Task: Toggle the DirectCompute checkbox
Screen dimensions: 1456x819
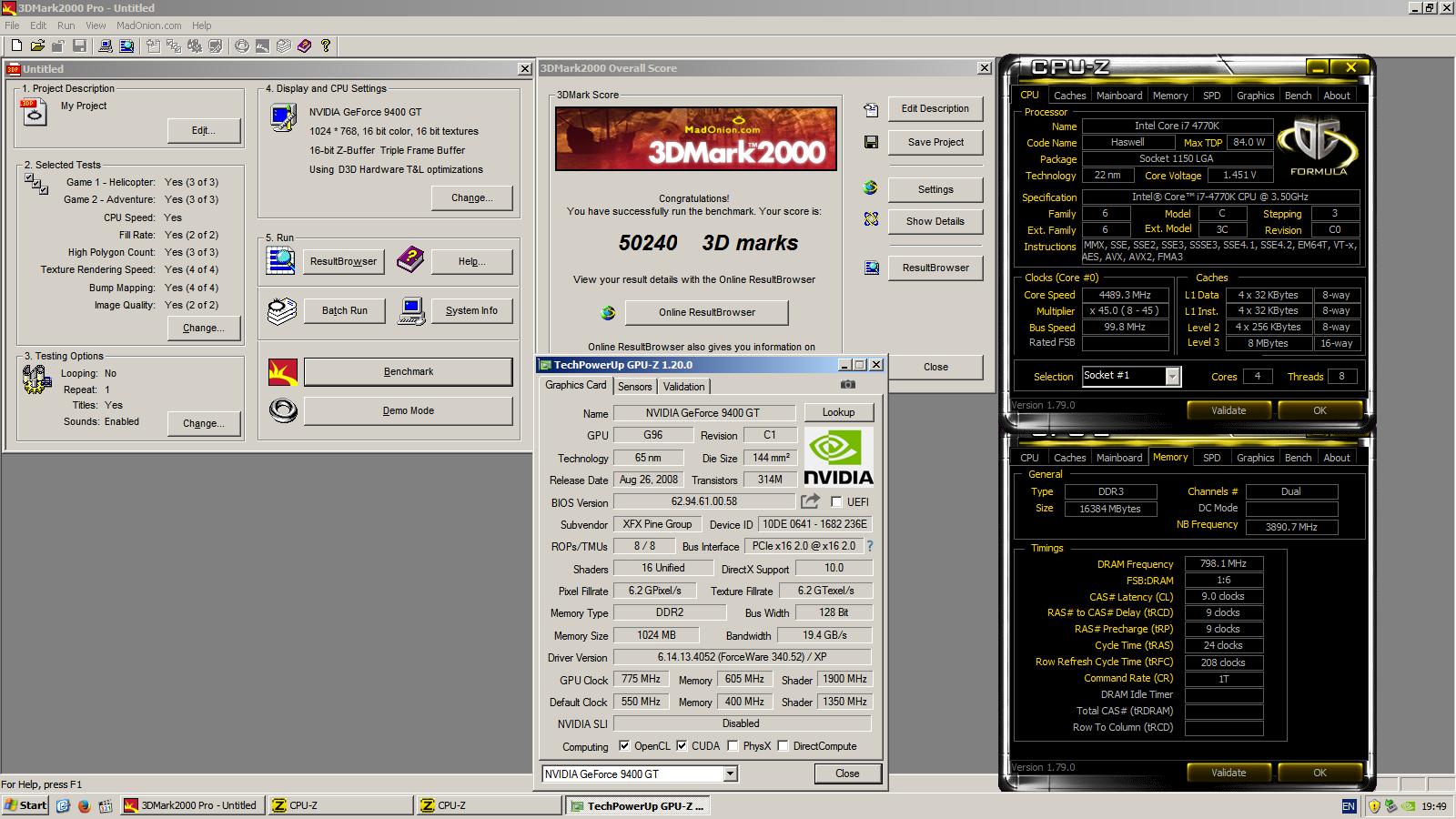Action: [783, 746]
